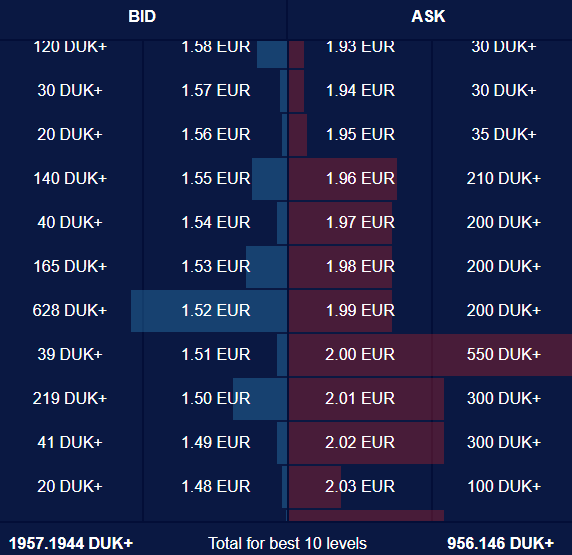This screenshot has width=572, height=555.
Task: Click the 210 DUK+ ask volume
Action: (x=504, y=179)
